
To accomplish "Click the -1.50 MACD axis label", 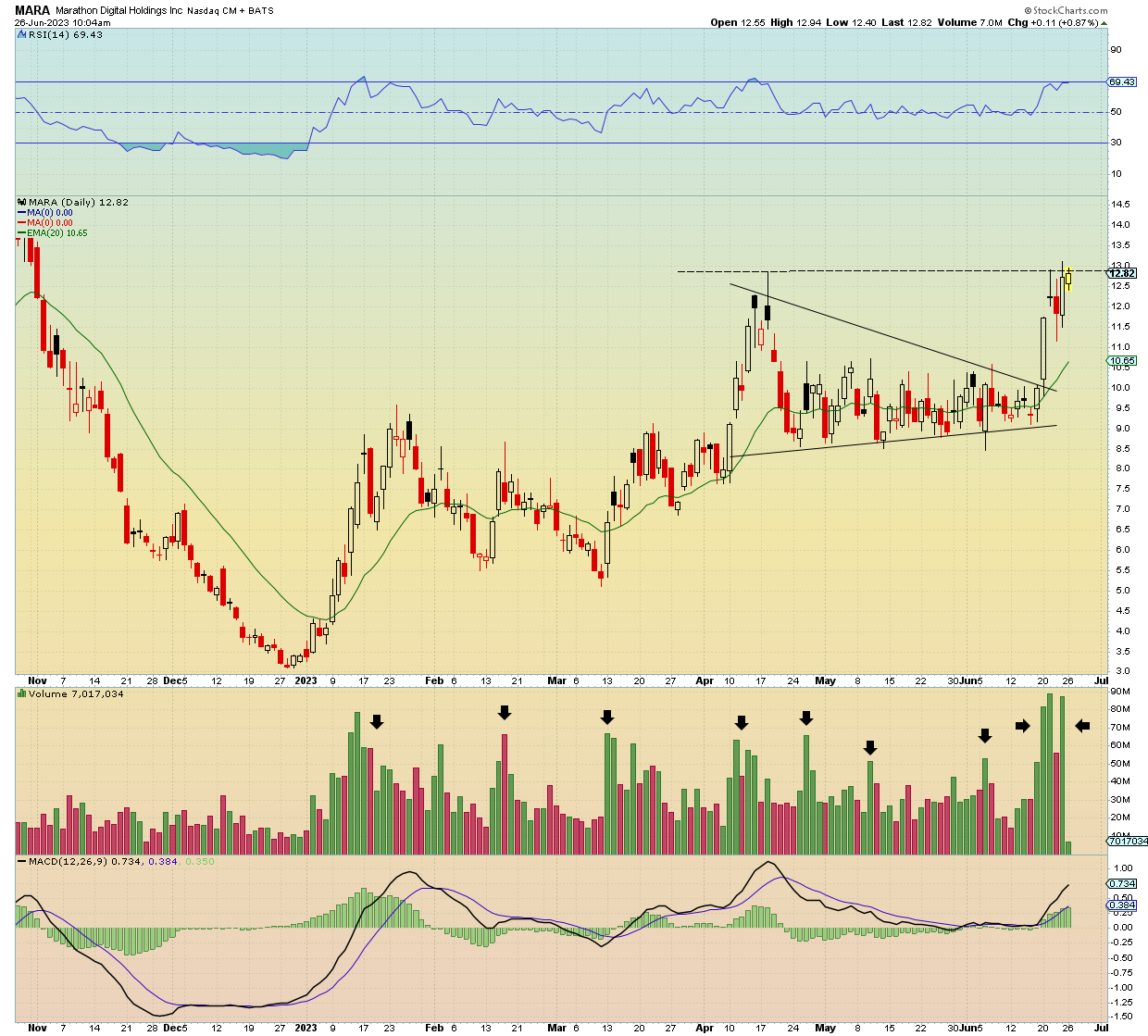I will [x=1122, y=1017].
